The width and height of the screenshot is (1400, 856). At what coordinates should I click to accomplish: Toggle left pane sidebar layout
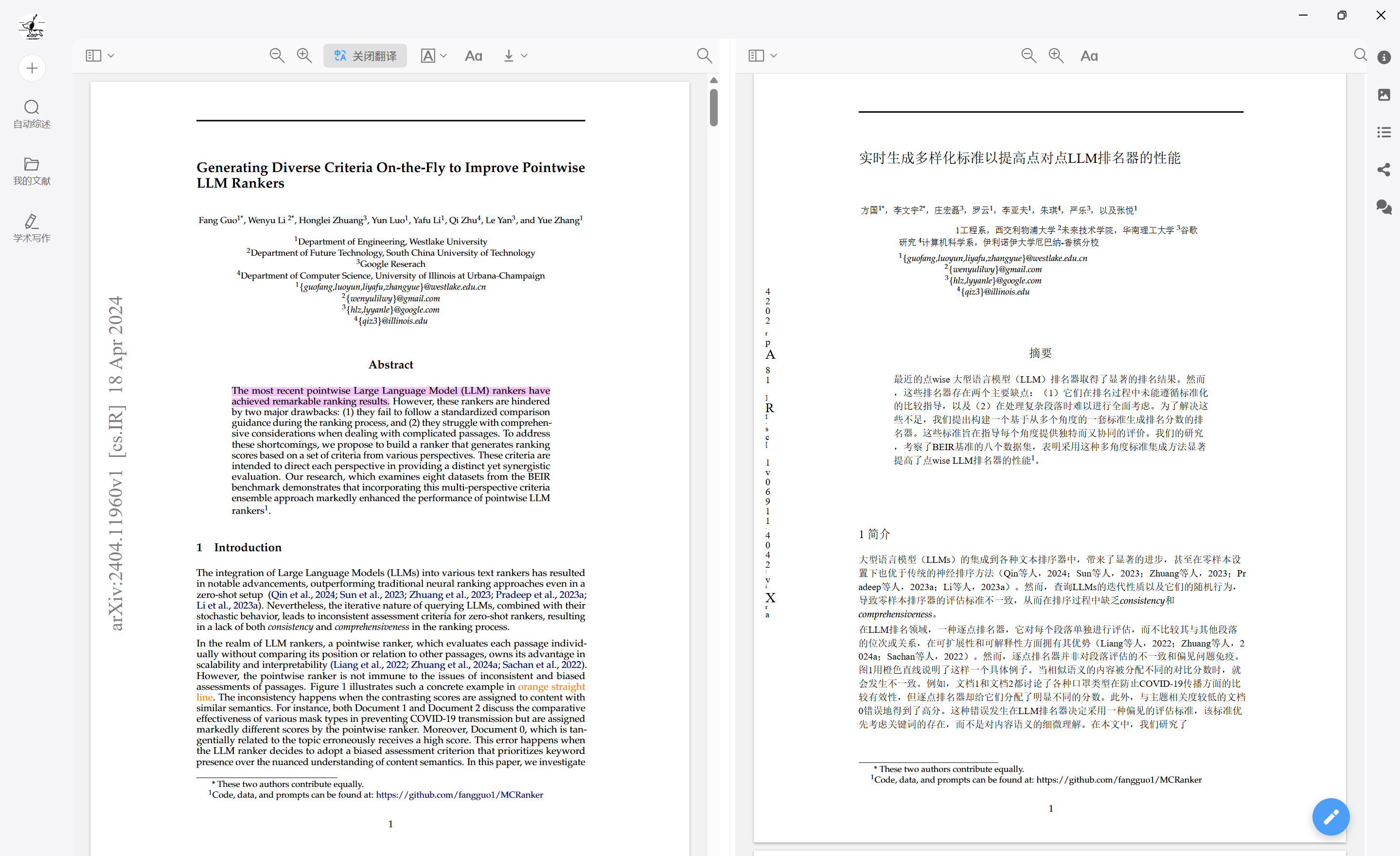[93, 56]
